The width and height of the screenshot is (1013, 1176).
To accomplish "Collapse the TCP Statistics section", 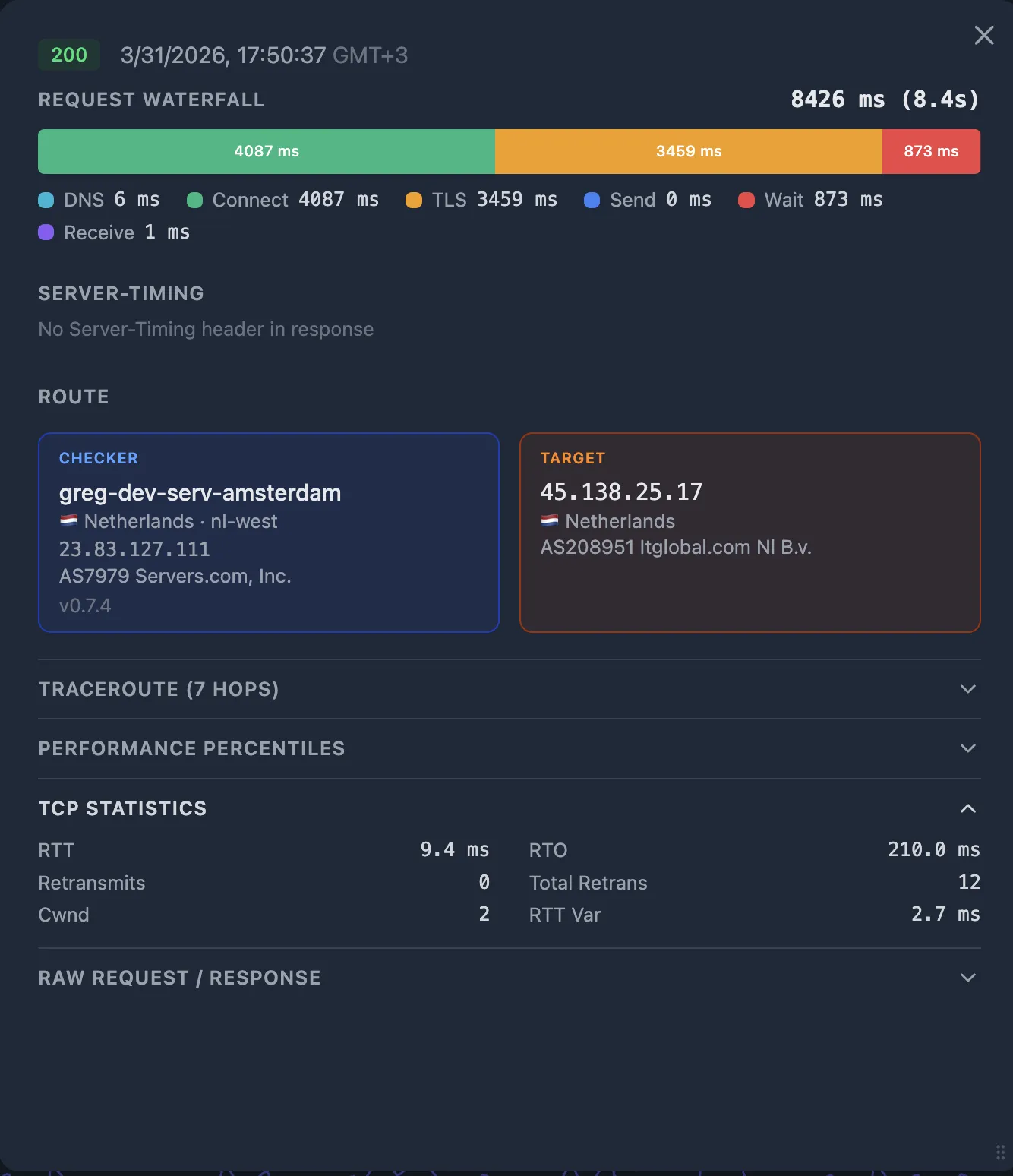I will [967, 808].
